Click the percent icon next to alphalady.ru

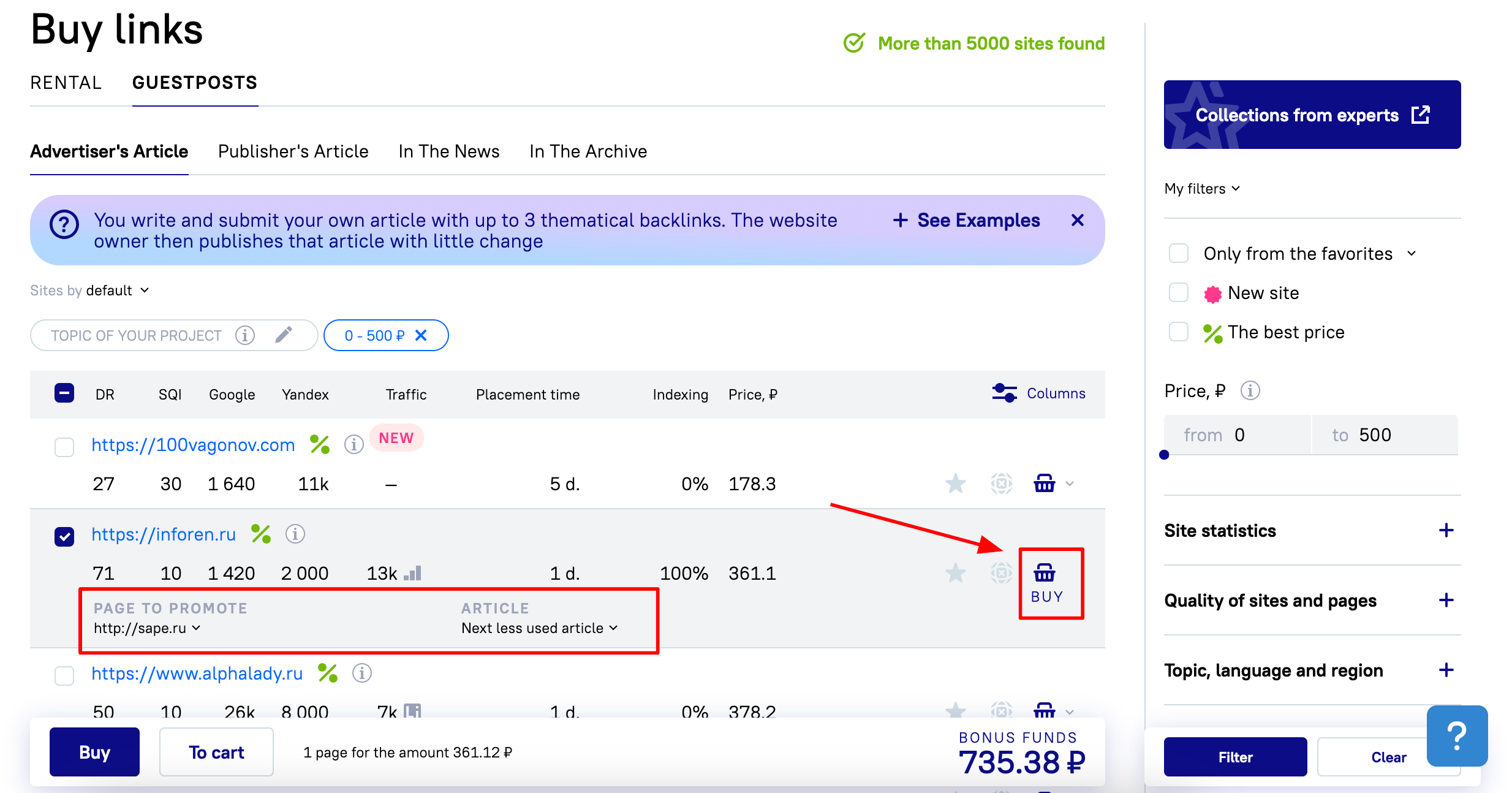(x=328, y=673)
